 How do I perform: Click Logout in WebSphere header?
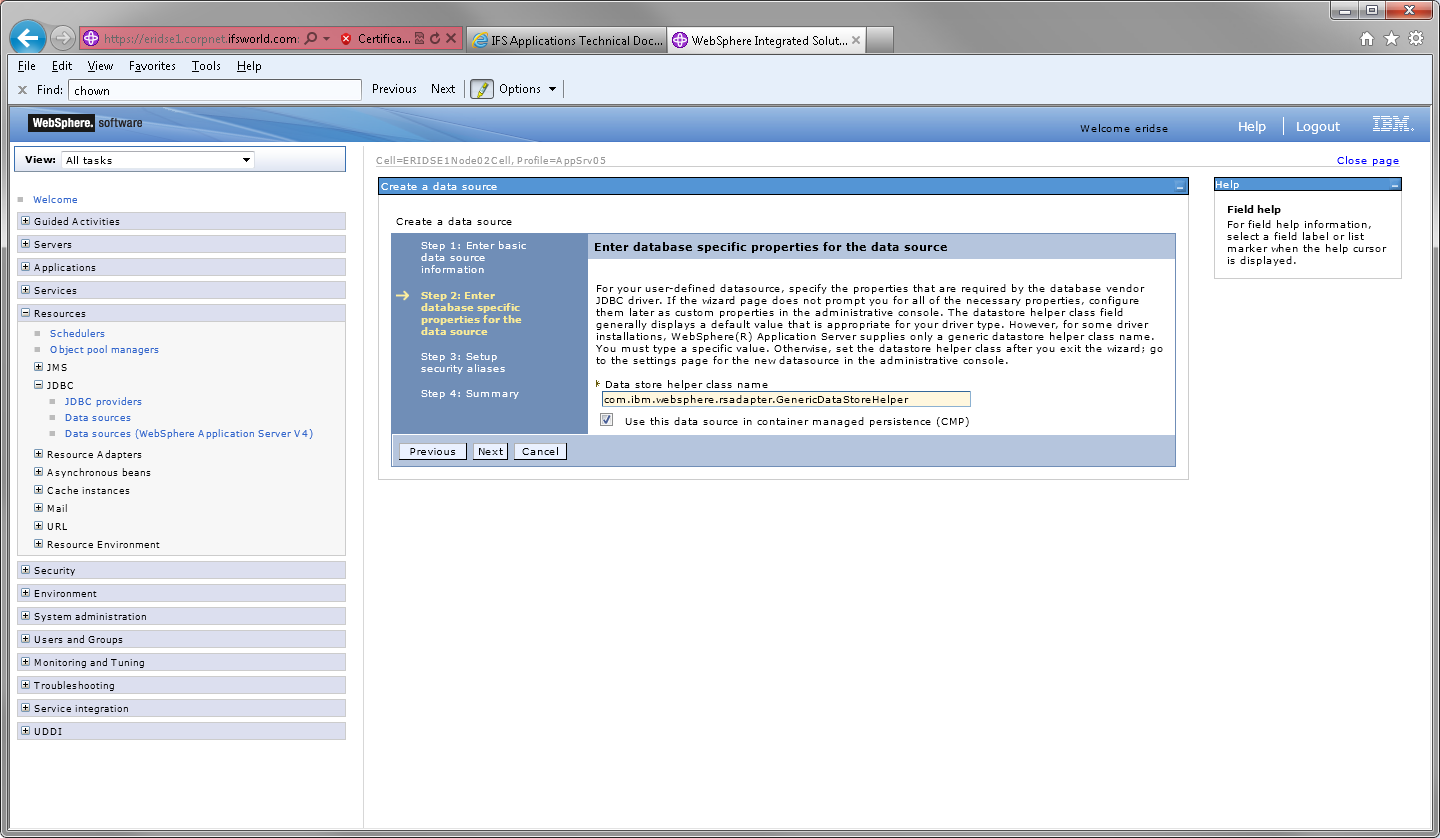(x=1318, y=127)
